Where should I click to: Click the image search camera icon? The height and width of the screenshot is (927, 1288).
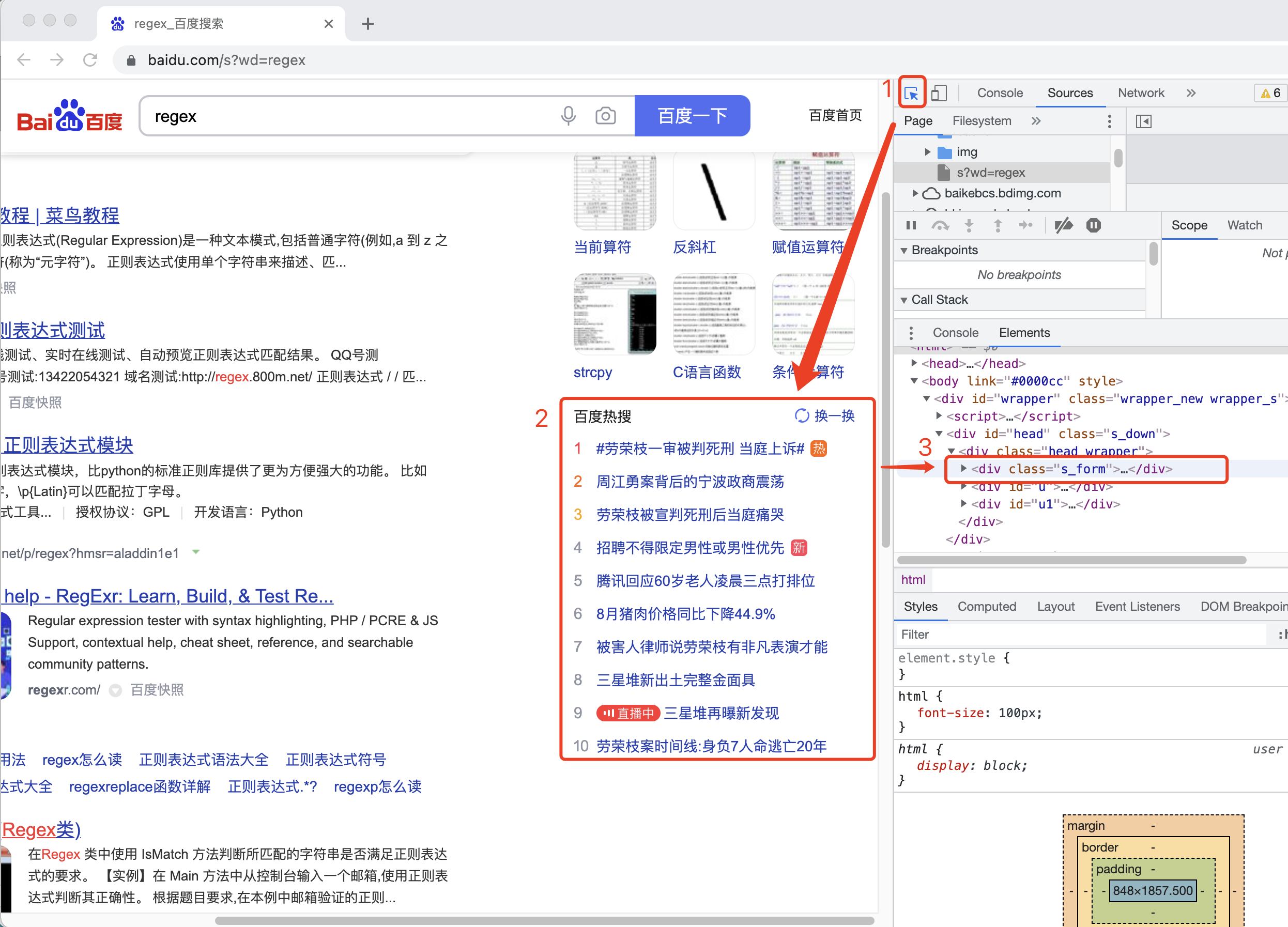coord(605,116)
